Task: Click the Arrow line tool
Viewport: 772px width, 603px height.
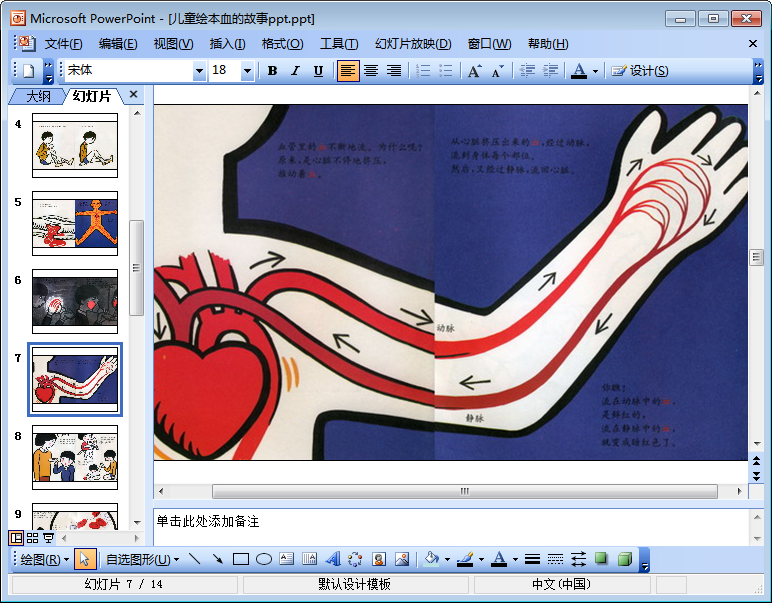Action: [x=218, y=559]
